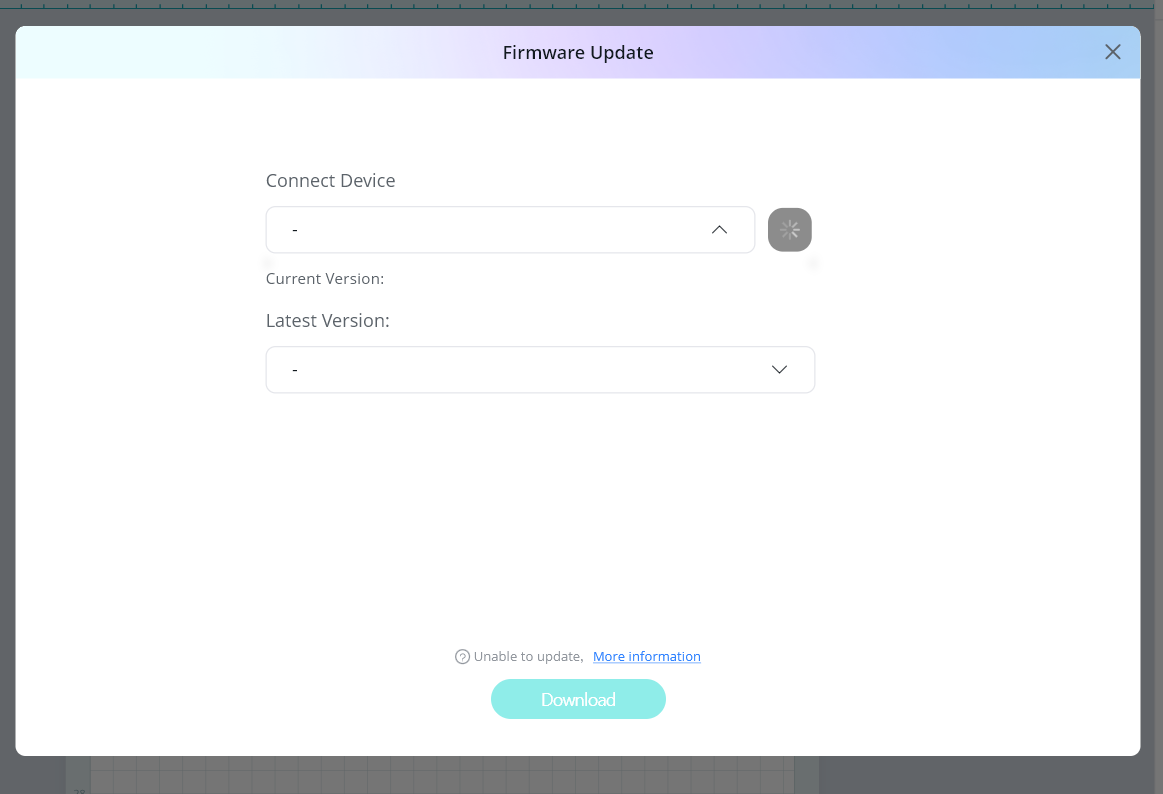The image size is (1163, 794).
Task: Open the More information link
Action: (x=646, y=657)
